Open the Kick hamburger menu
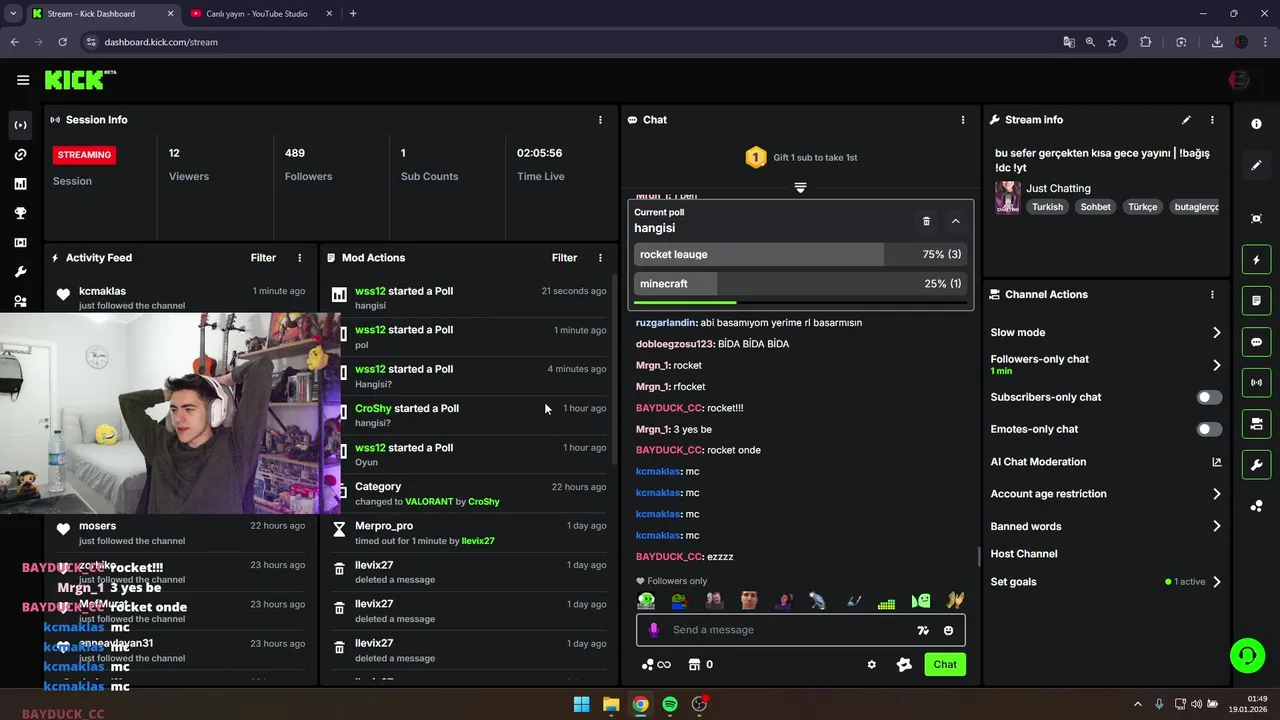The width and height of the screenshot is (1280, 720). click(x=23, y=80)
